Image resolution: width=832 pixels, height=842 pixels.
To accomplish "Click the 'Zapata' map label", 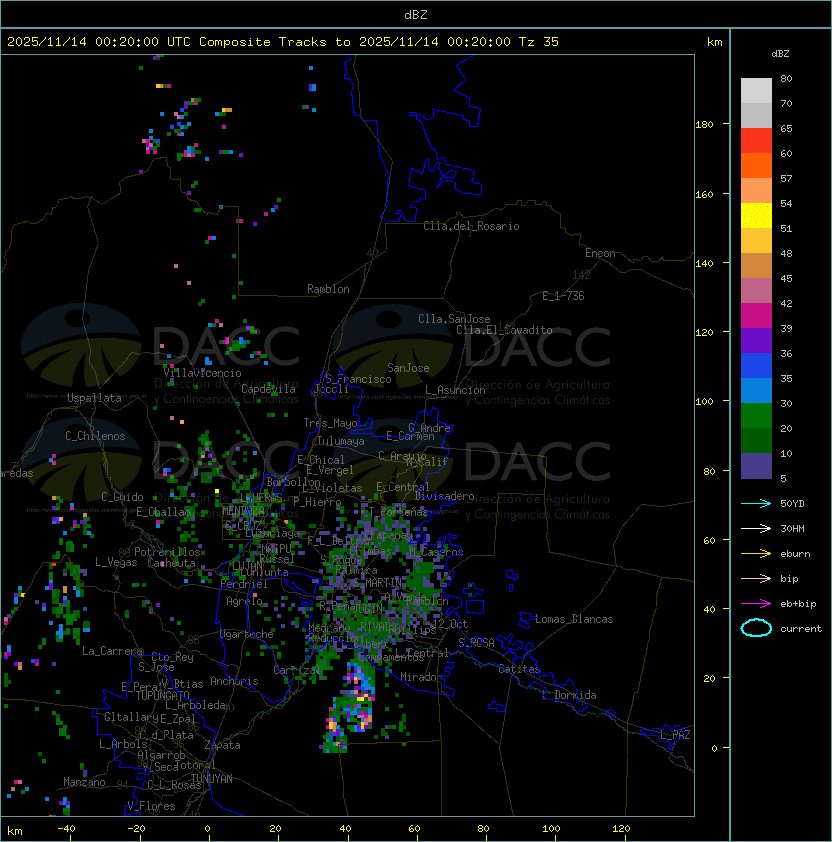I will click(x=222, y=745).
